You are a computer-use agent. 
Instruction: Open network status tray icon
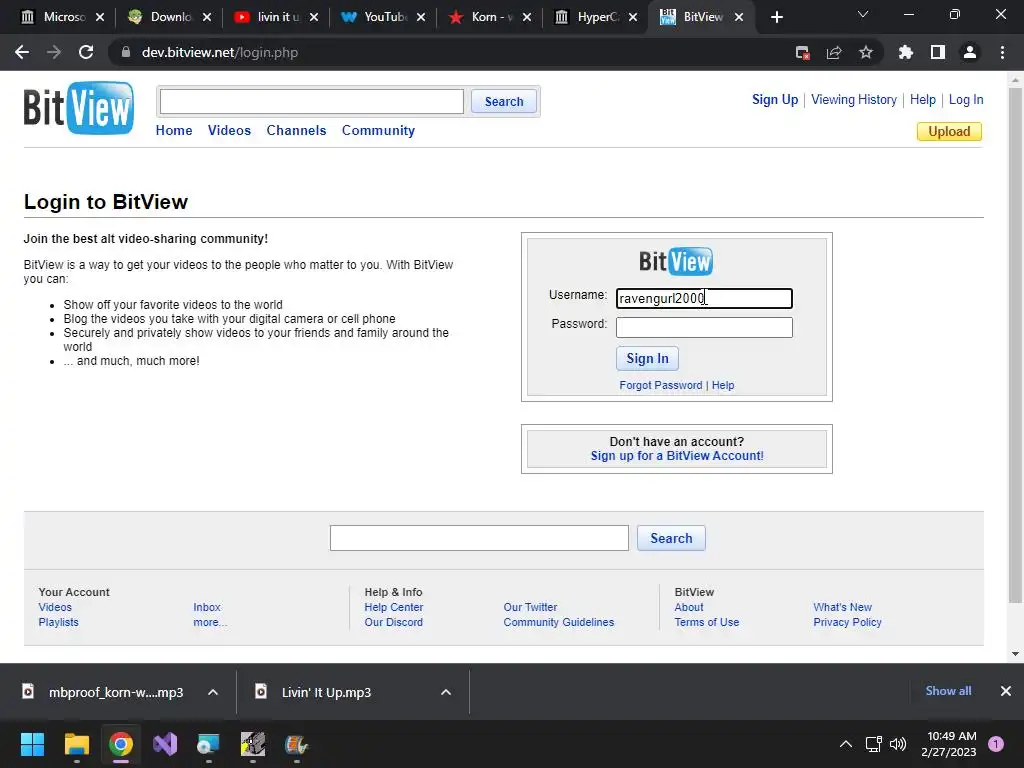pyautogui.click(x=874, y=744)
